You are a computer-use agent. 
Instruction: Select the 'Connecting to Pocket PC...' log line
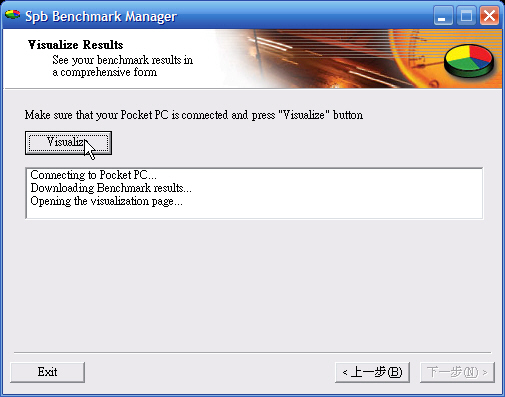(93, 175)
